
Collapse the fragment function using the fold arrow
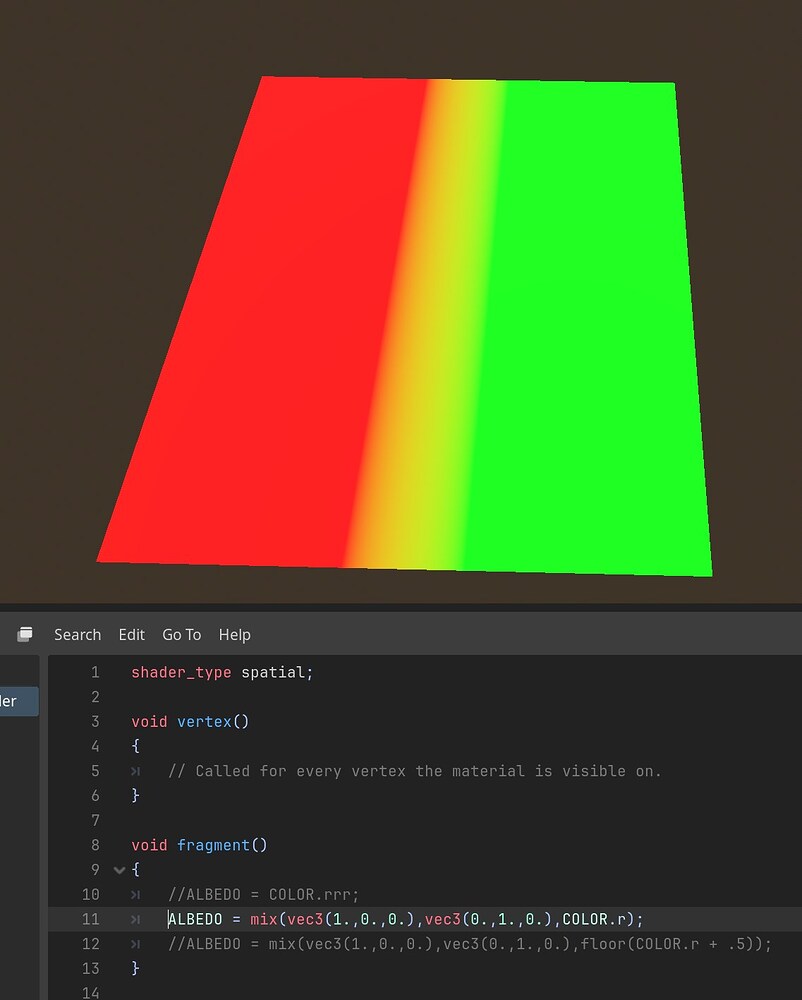click(x=119, y=869)
